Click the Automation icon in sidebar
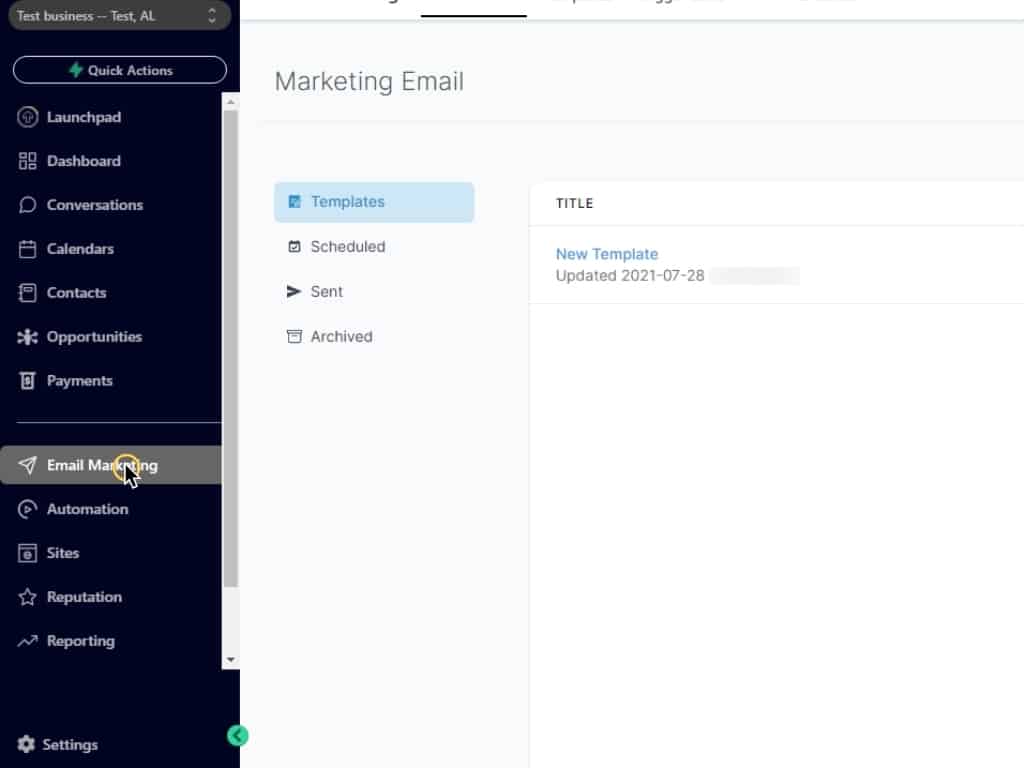The image size is (1024, 768). pos(28,509)
